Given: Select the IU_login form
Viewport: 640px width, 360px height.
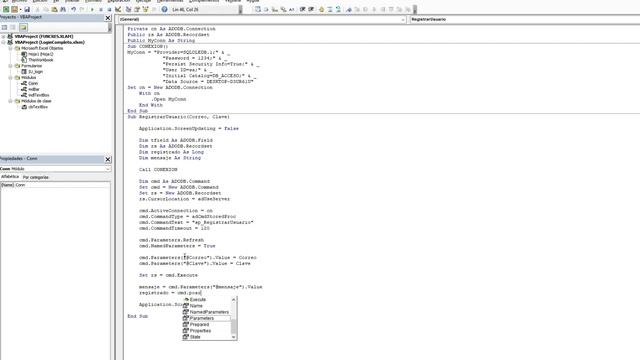Looking at the screenshot, I should [x=35, y=72].
